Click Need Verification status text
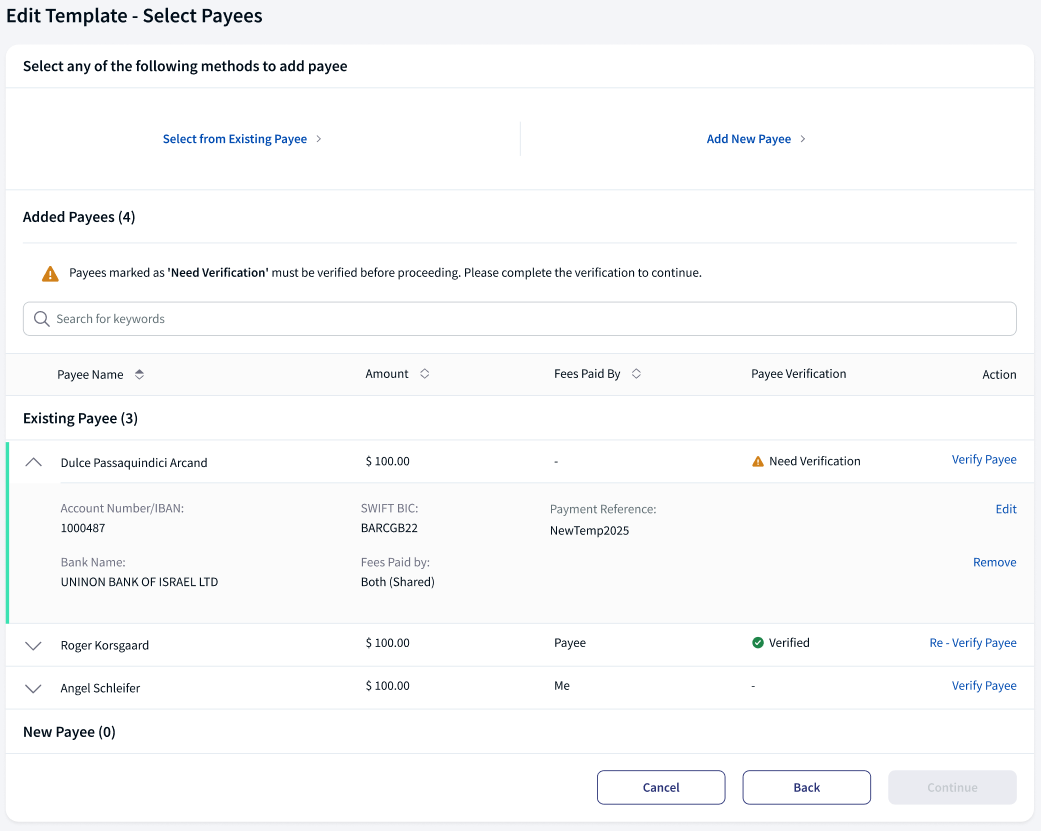The image size is (1041, 831). click(815, 461)
